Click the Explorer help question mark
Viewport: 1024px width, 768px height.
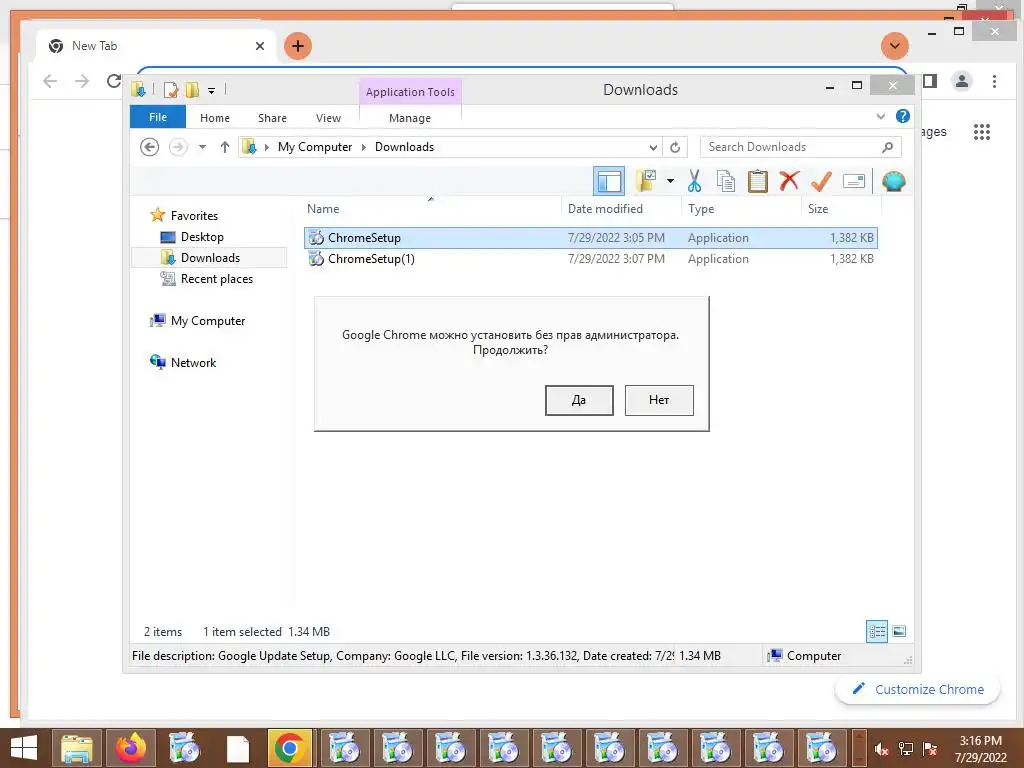[x=903, y=116]
